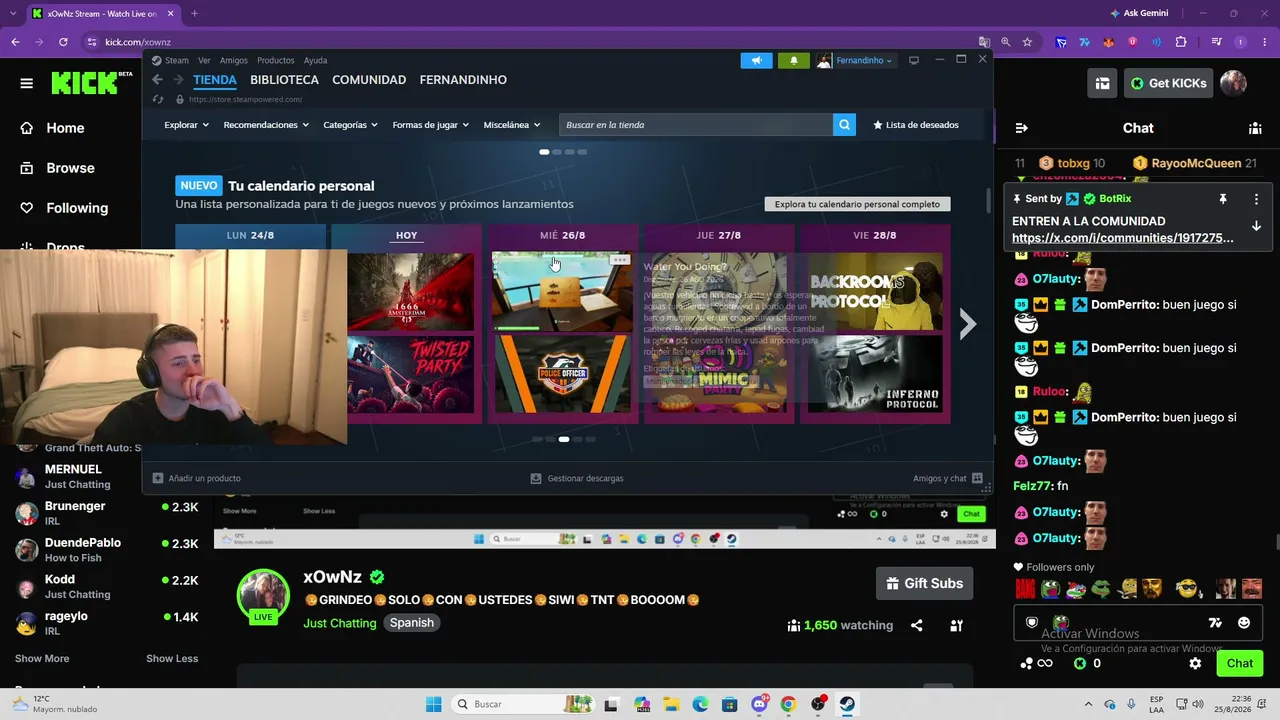Switch to Steam COMUNIDAD tab
Screen dimensions: 1280x720
pyautogui.click(x=369, y=80)
